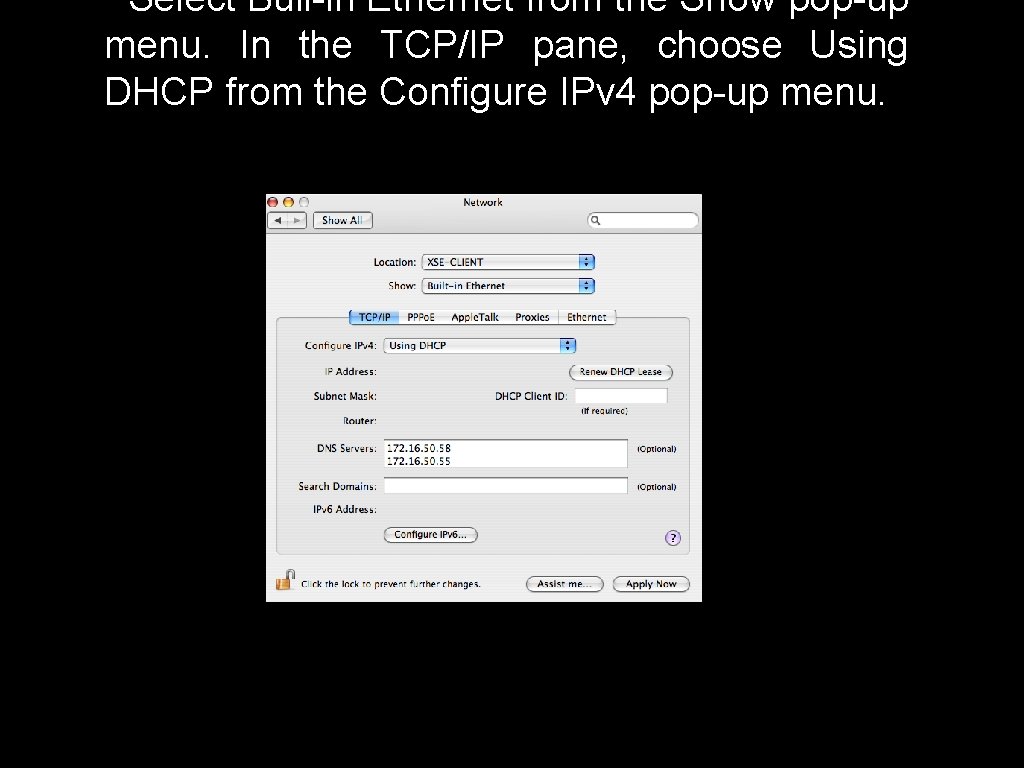Open the Configure IPv4 pop-up menu
Screen dimensions: 1024x768
click(479, 345)
